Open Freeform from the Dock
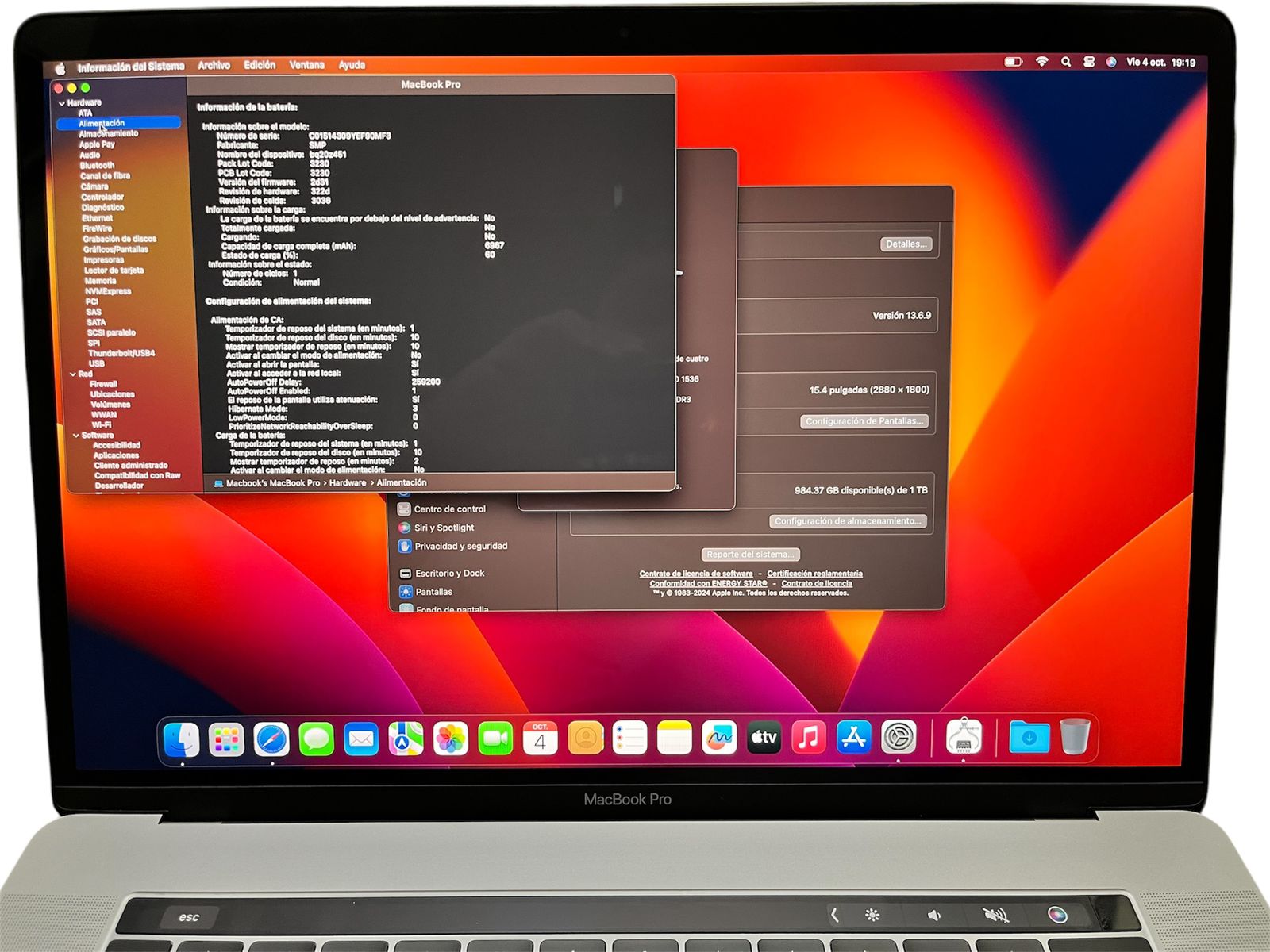The height and width of the screenshot is (952, 1270). [x=719, y=739]
